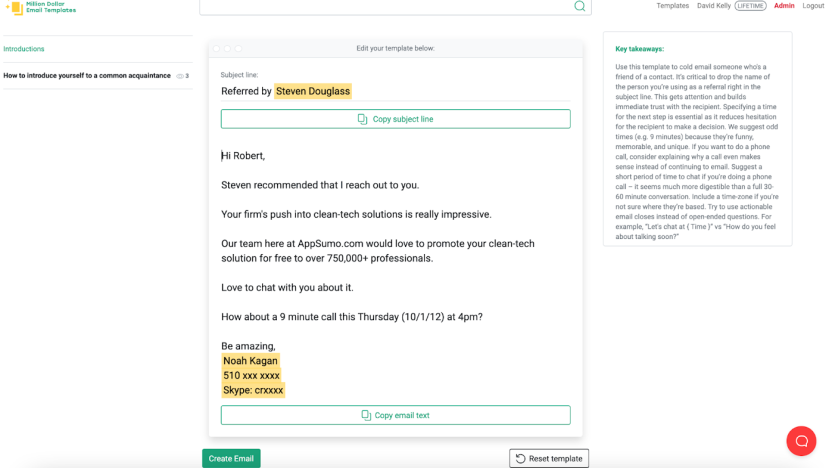832x468 pixels.
Task: Edit the highlighted 510 xxx xxxx phone
Action: 251,376
